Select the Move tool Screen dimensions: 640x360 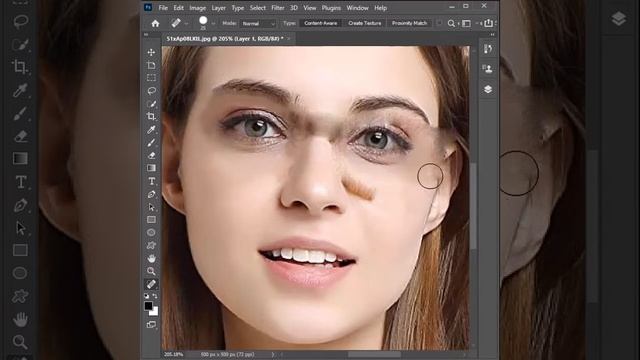[x=151, y=52]
